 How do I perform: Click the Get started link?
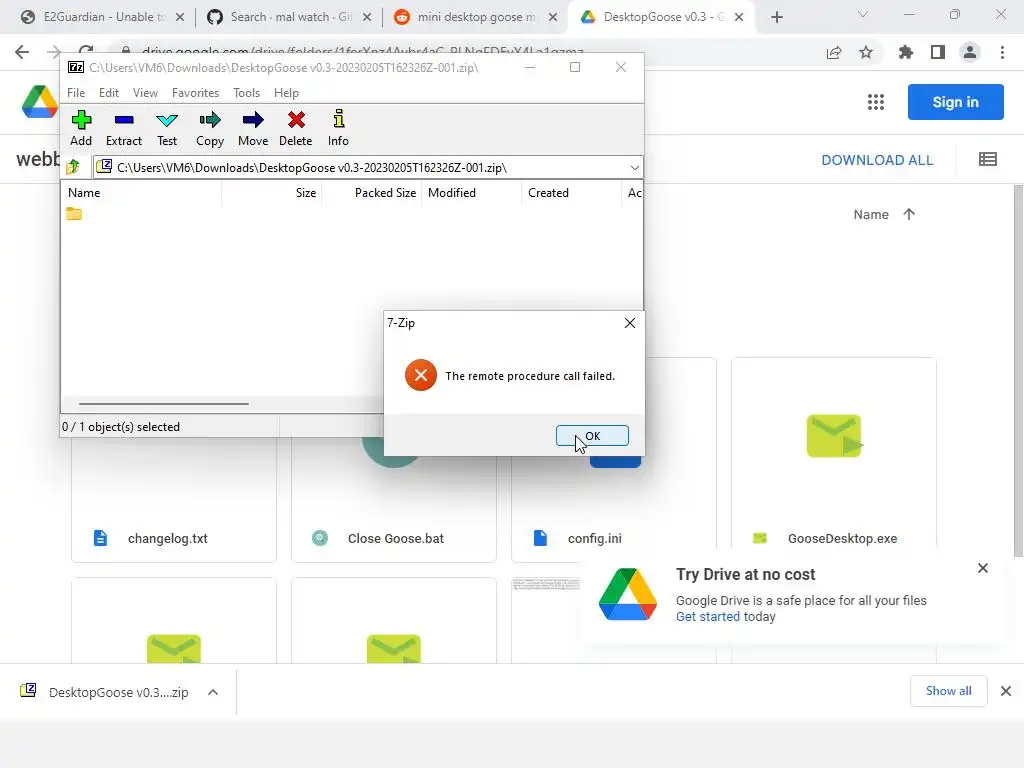point(707,616)
